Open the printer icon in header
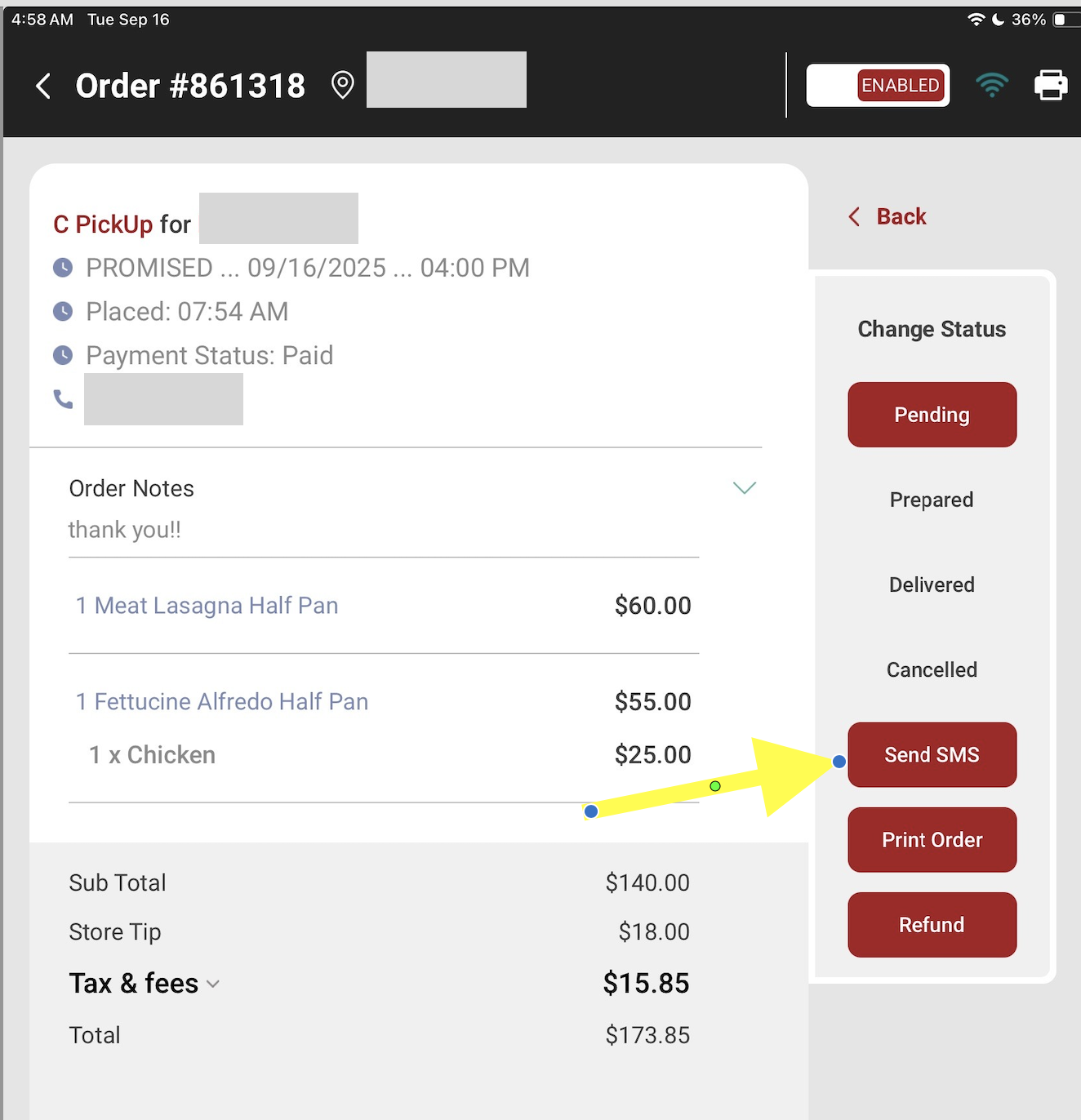Viewport: 1081px width, 1120px height. [x=1051, y=85]
